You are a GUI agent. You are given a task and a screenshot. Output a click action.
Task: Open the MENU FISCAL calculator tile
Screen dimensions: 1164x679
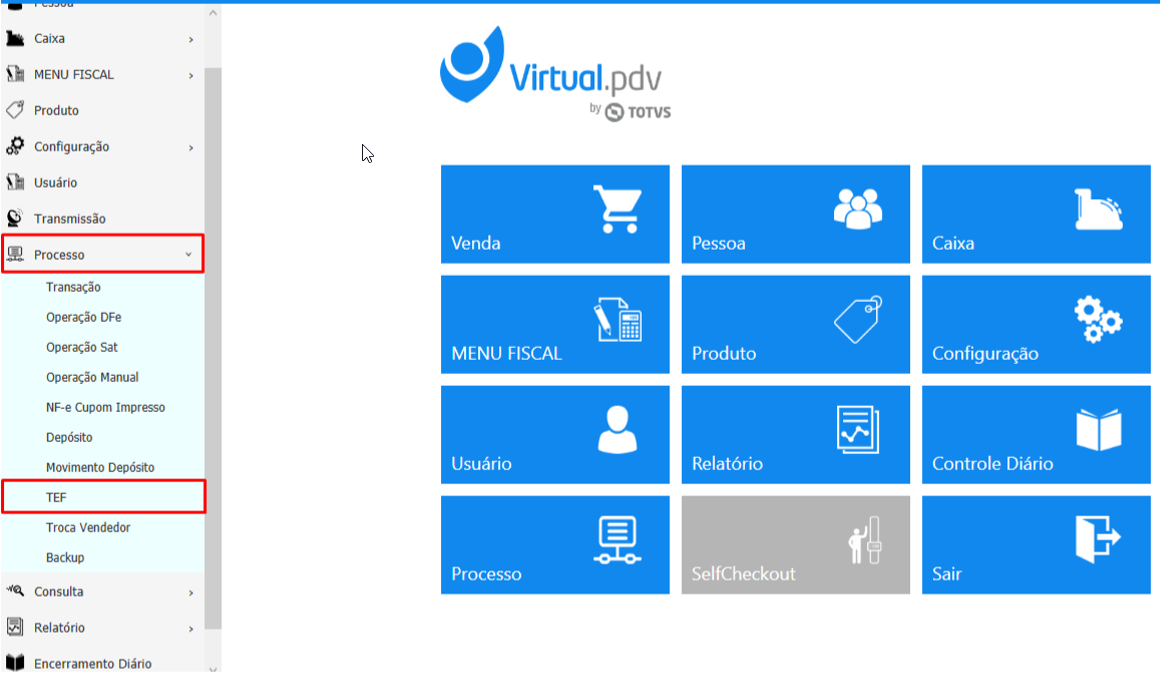(555, 324)
